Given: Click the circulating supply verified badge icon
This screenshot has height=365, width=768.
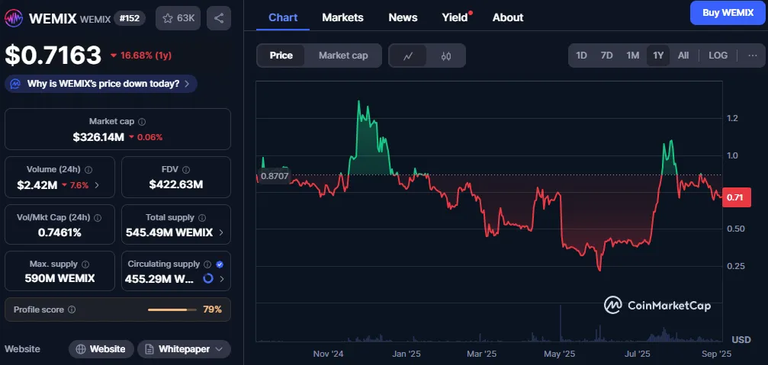Looking at the screenshot, I should pos(219,264).
